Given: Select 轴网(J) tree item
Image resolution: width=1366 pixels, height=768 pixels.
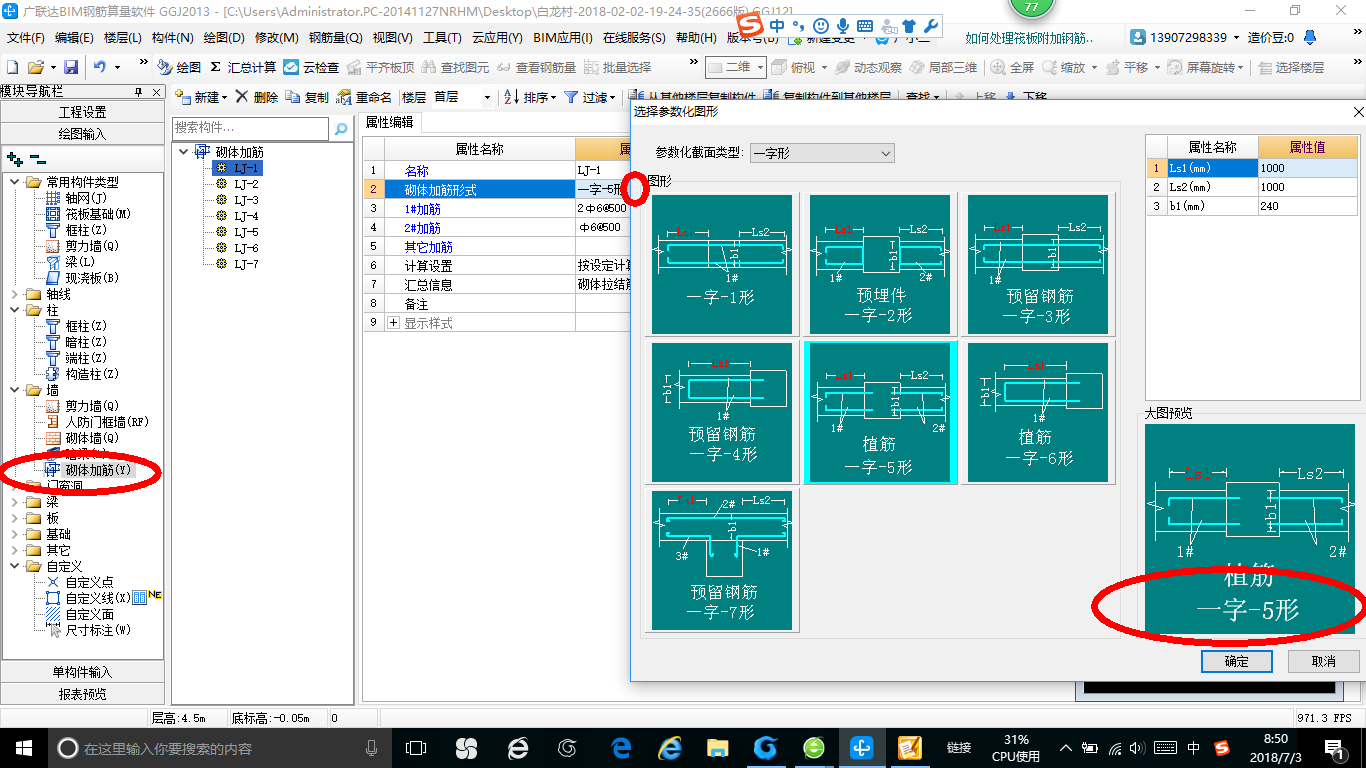Looking at the screenshot, I should [85, 198].
